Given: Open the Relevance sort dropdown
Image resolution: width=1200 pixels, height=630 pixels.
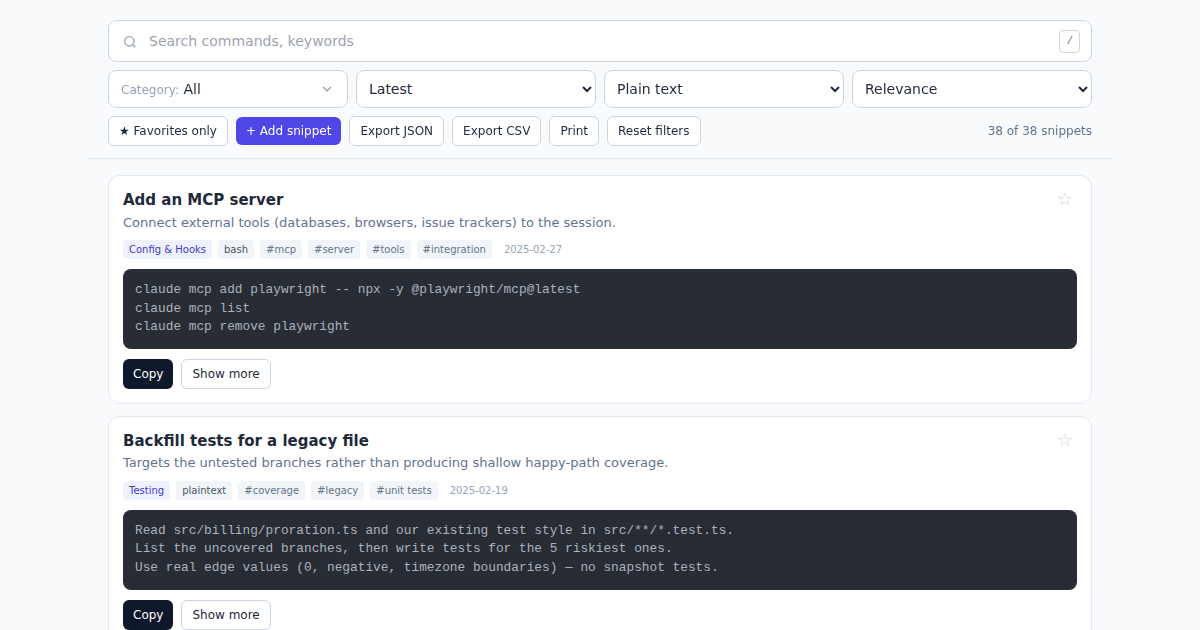Looking at the screenshot, I should pos(972,89).
